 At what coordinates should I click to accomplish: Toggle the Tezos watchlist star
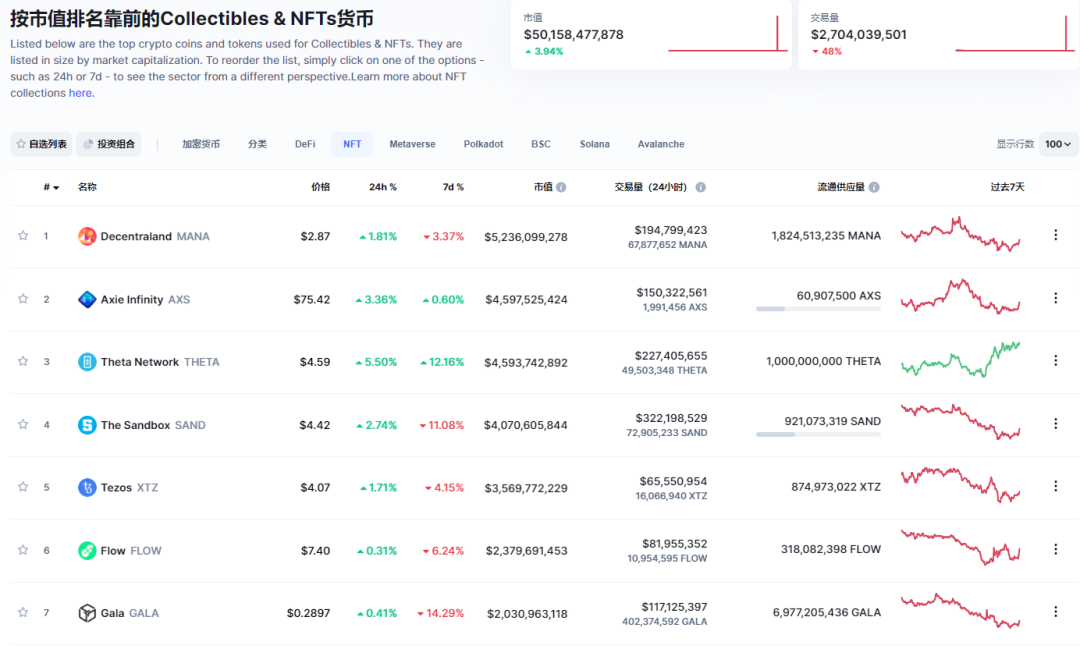(x=23, y=487)
